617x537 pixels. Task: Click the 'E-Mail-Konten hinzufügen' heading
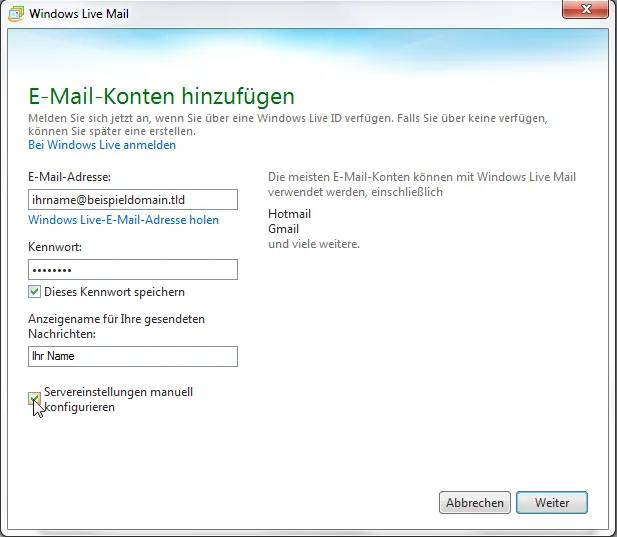coord(161,96)
